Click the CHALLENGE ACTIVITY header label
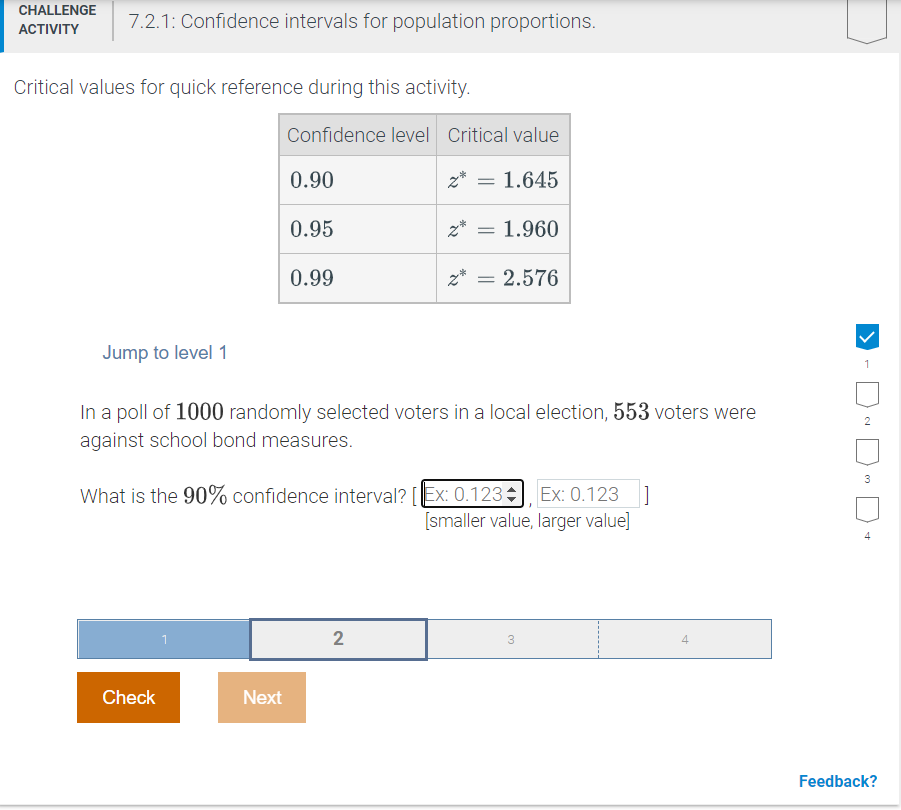Viewport: 901px width, 810px height. (57, 21)
